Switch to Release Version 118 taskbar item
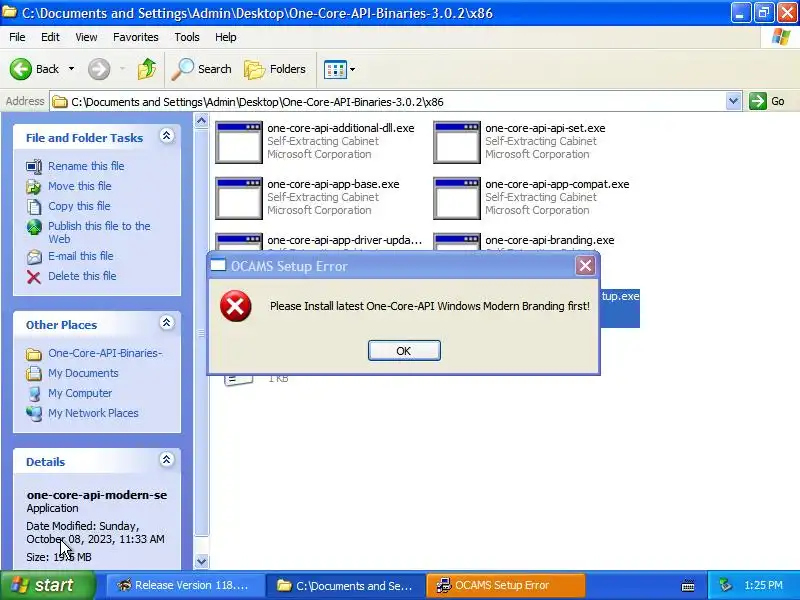Screen dimensions: 800x600 (x=185, y=585)
